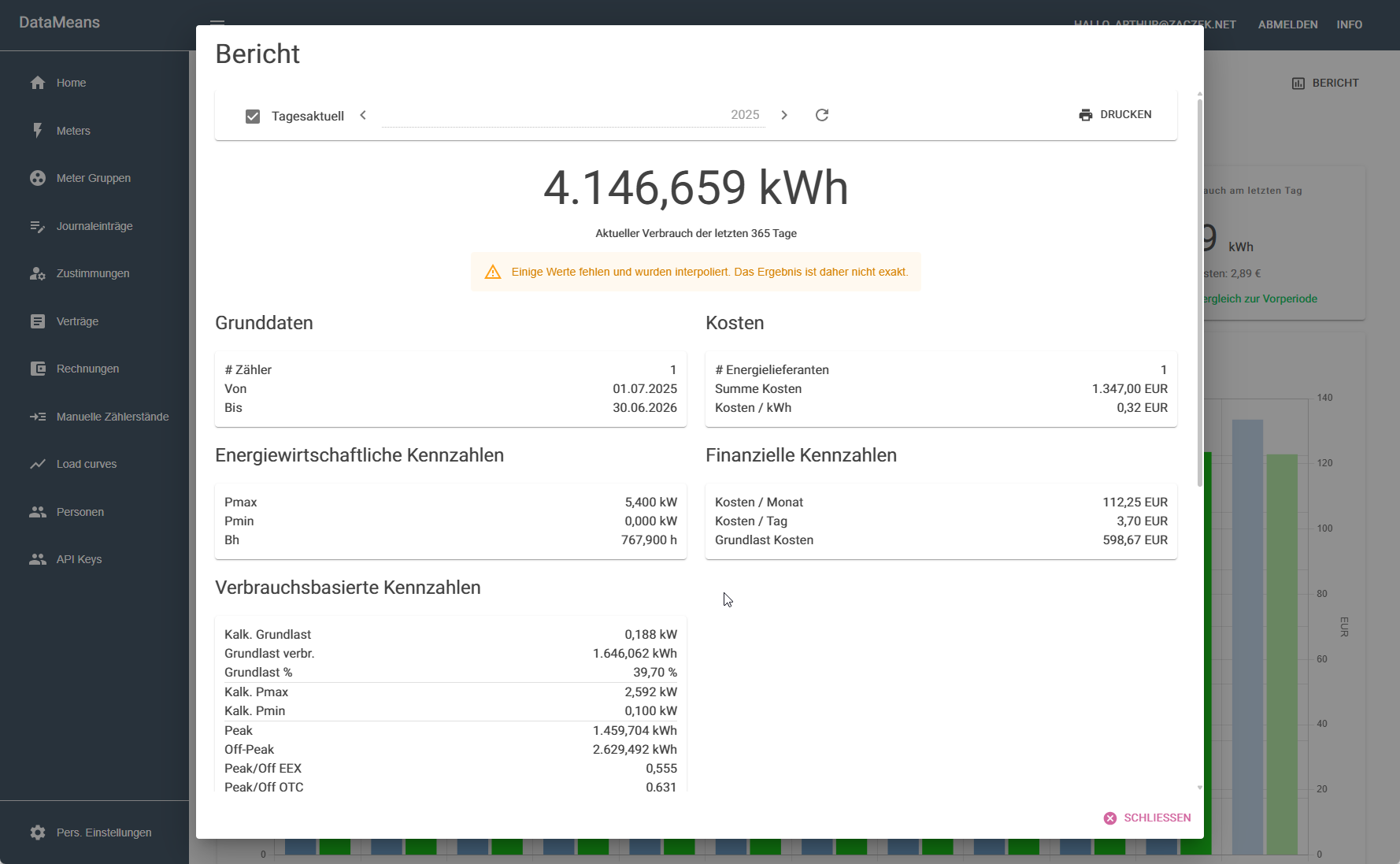Click the Manuelle Zählerstände input icon
Screen dimensions: 1400x864
click(38, 417)
